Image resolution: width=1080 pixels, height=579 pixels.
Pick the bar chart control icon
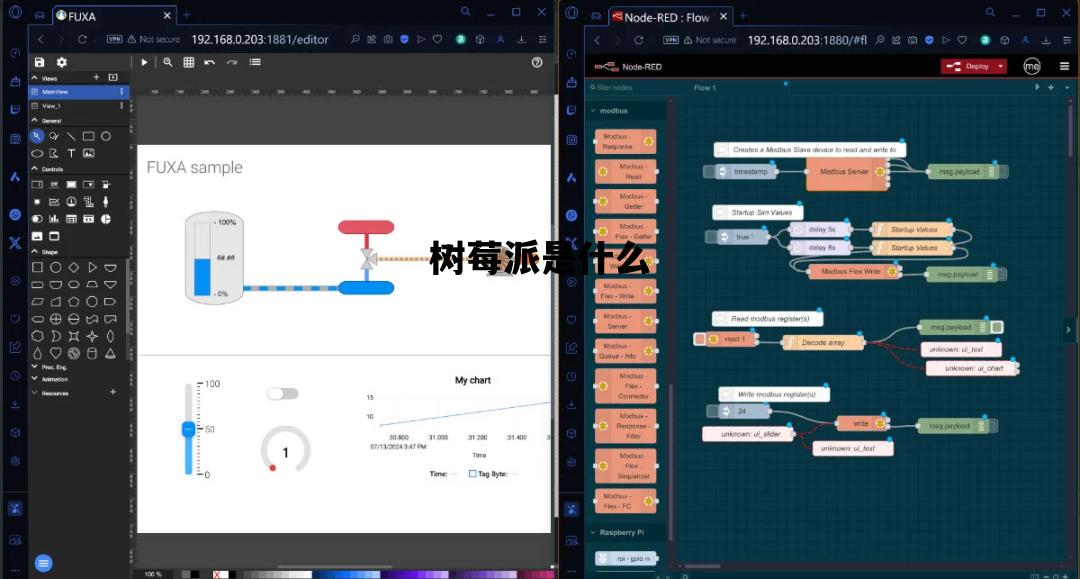click(x=54, y=219)
